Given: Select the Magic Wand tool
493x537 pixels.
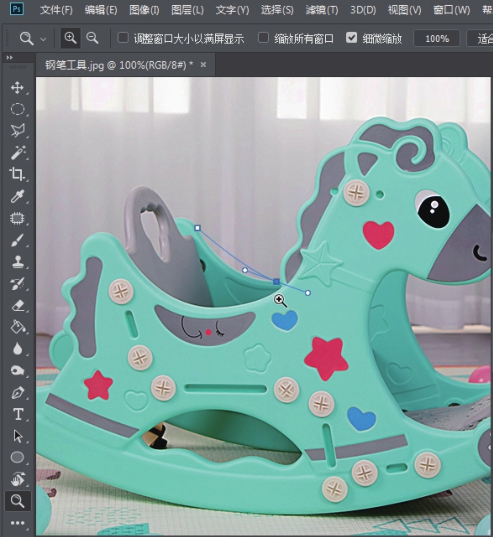Looking at the screenshot, I should pos(18,152).
